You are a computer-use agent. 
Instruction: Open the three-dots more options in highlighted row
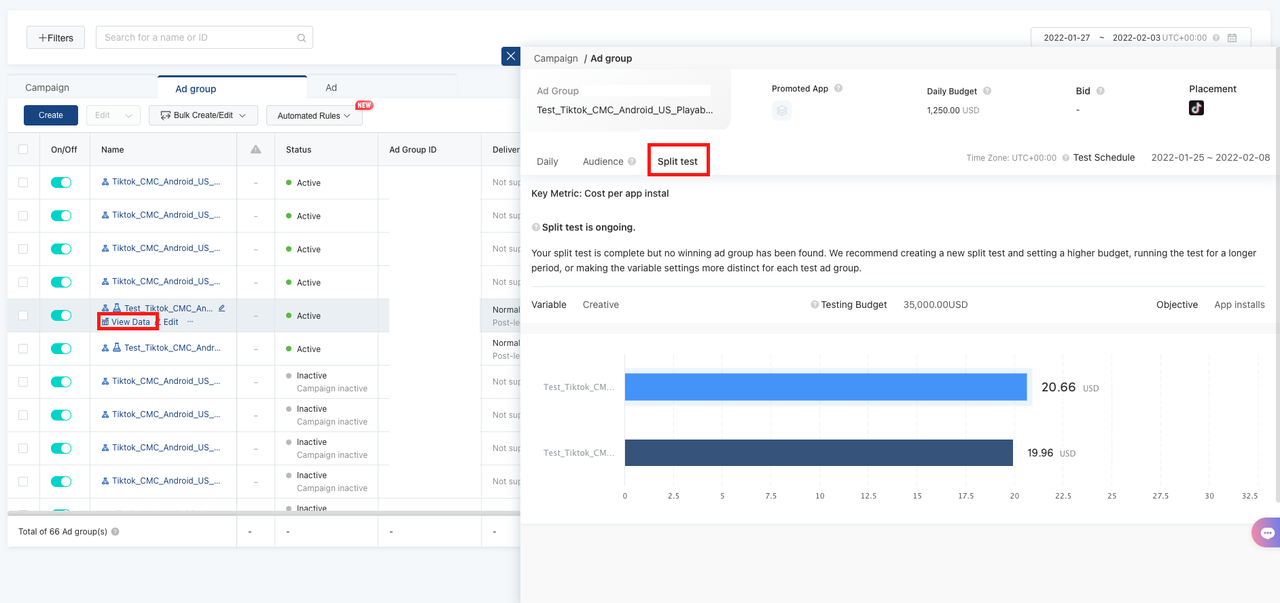click(x=190, y=322)
